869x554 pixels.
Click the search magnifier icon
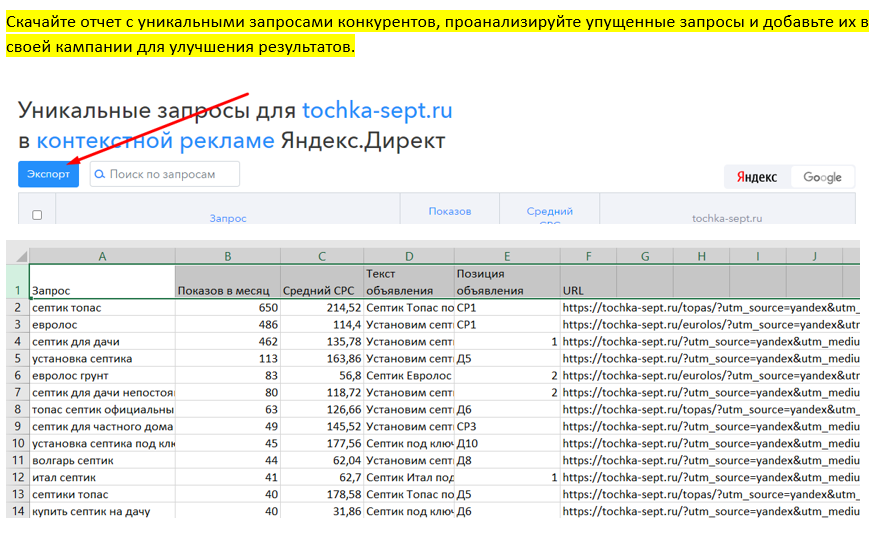(99, 174)
